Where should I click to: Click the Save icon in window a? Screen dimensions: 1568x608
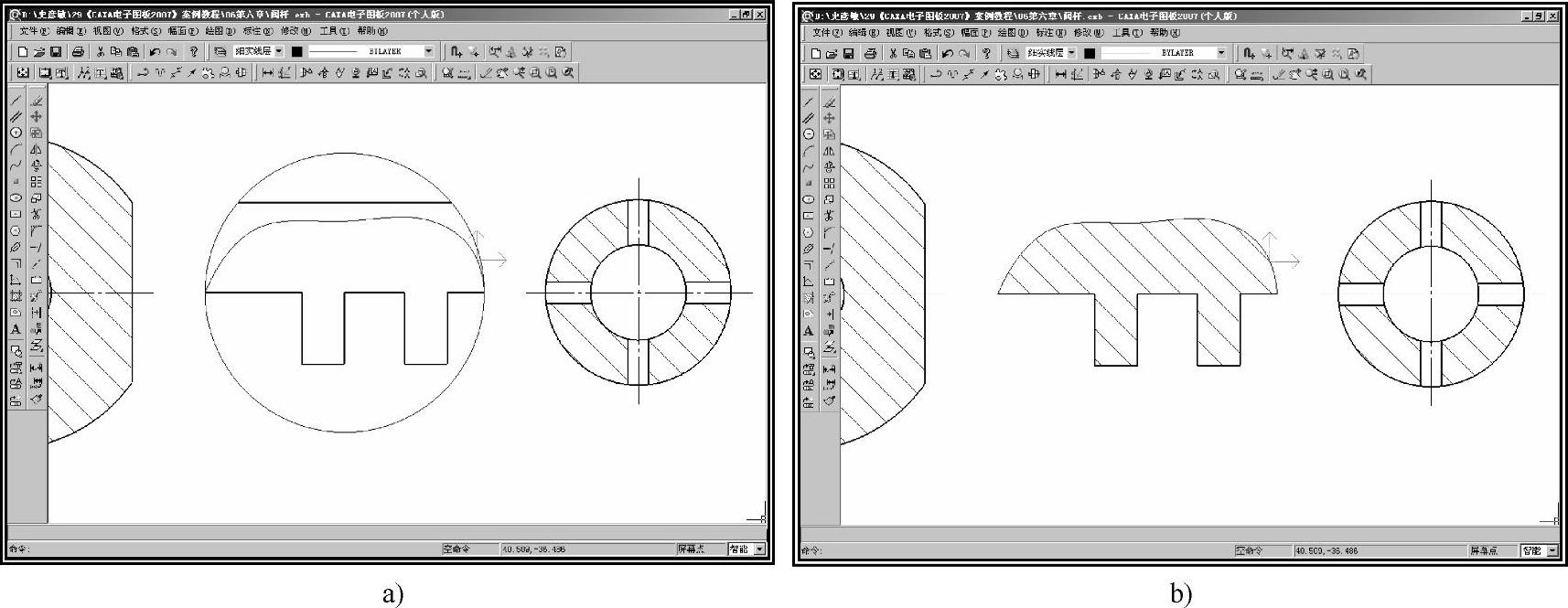coord(56,52)
